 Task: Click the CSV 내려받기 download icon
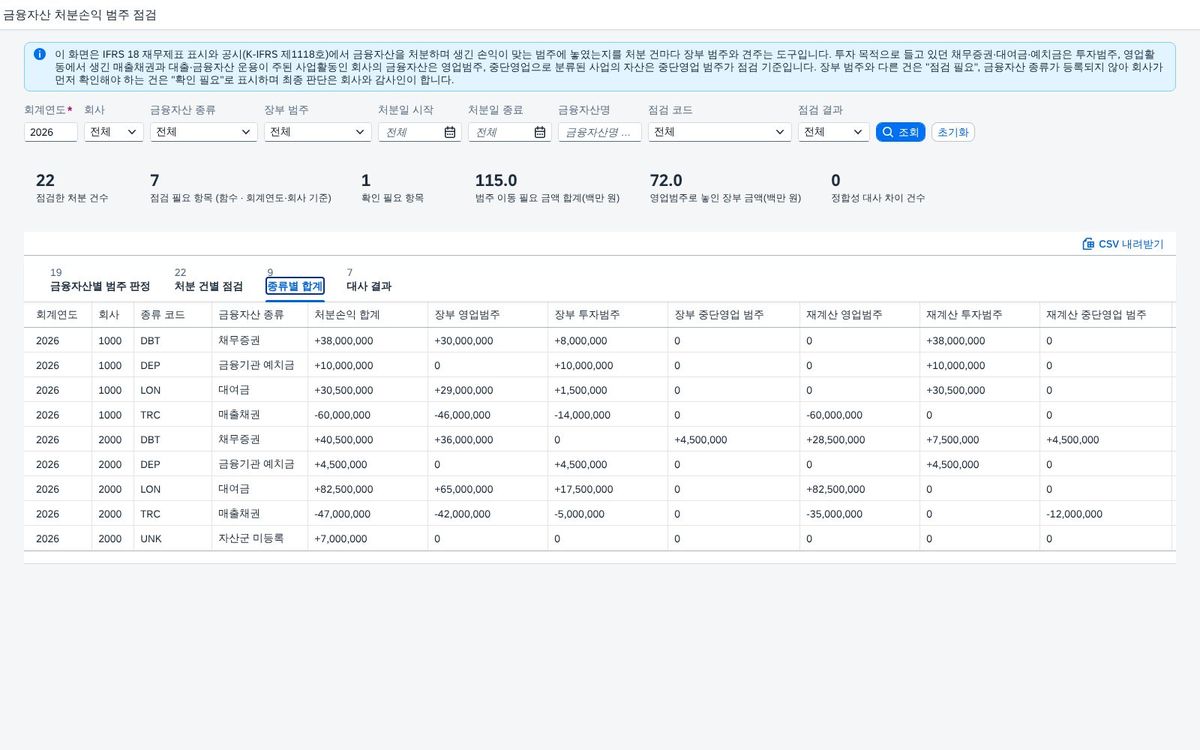pyautogui.click(x=1088, y=244)
